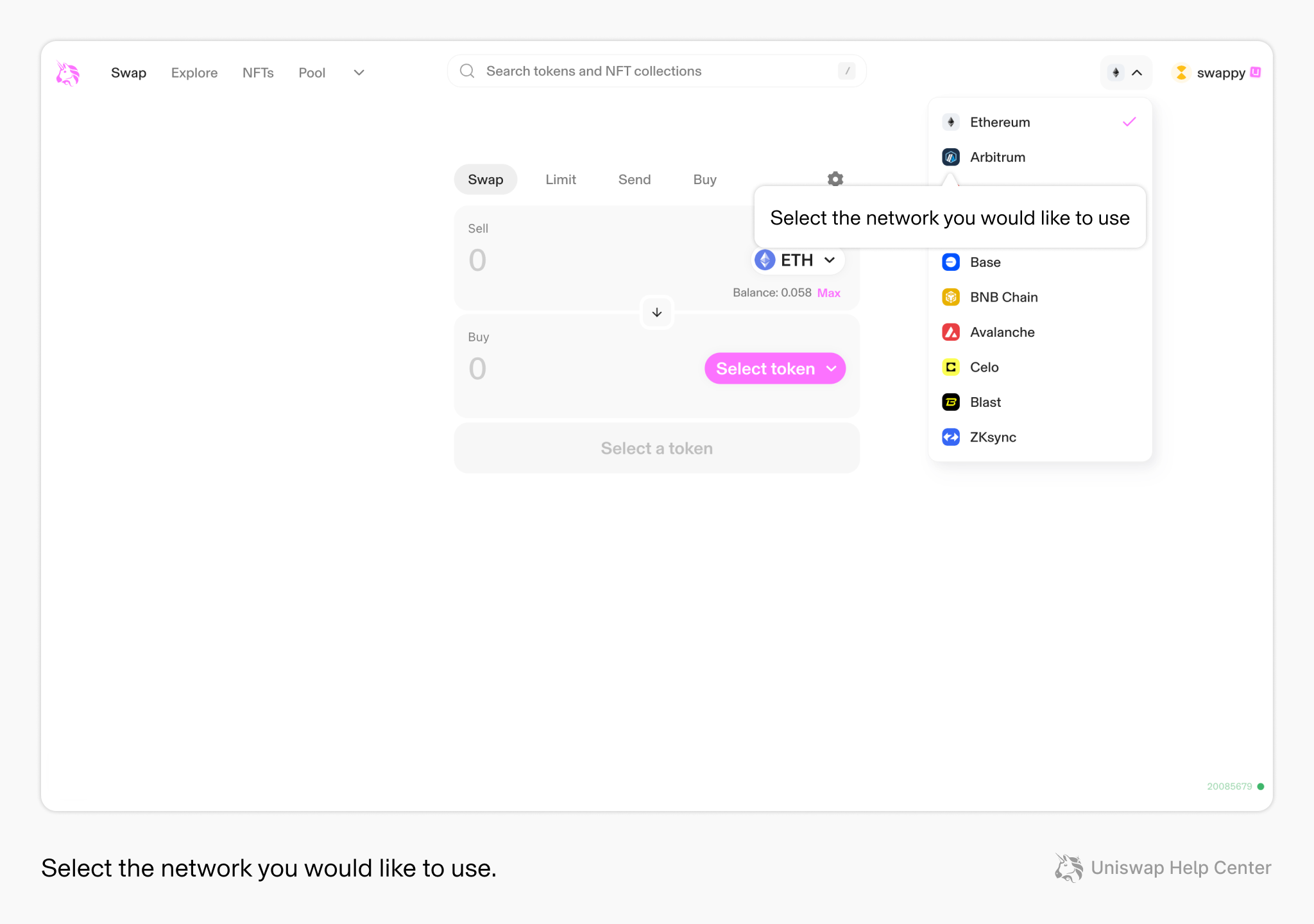The image size is (1314, 924).
Task: Select the Avalanche network option
Action: [1002, 332]
